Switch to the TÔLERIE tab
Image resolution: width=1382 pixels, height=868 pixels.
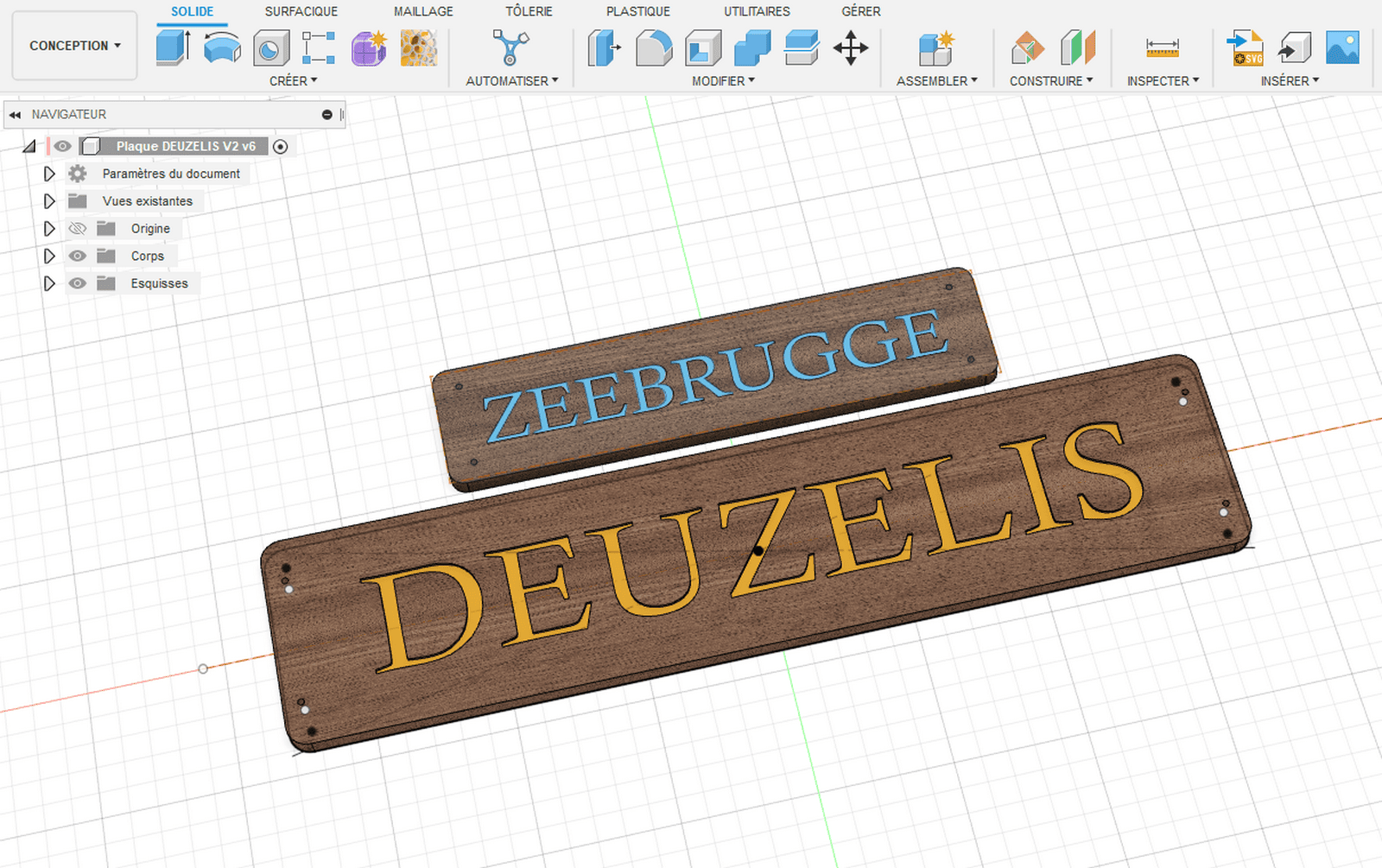(529, 11)
